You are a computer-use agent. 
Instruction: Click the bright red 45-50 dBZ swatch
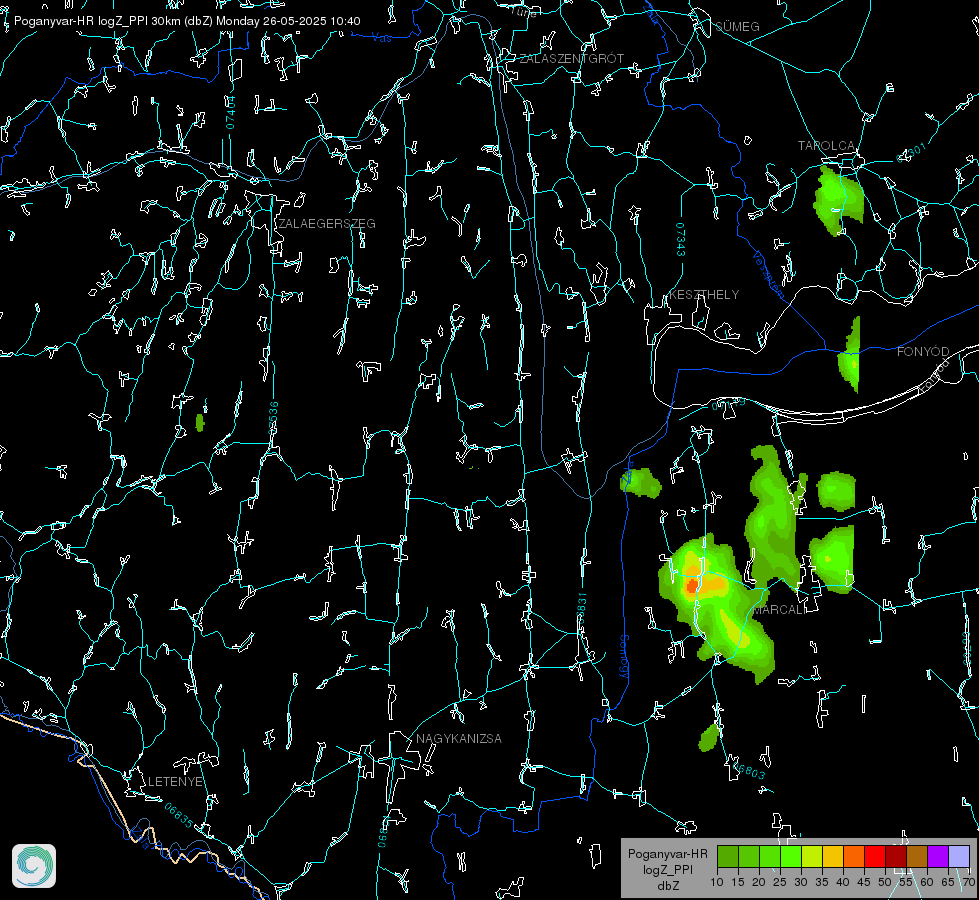coord(875,856)
